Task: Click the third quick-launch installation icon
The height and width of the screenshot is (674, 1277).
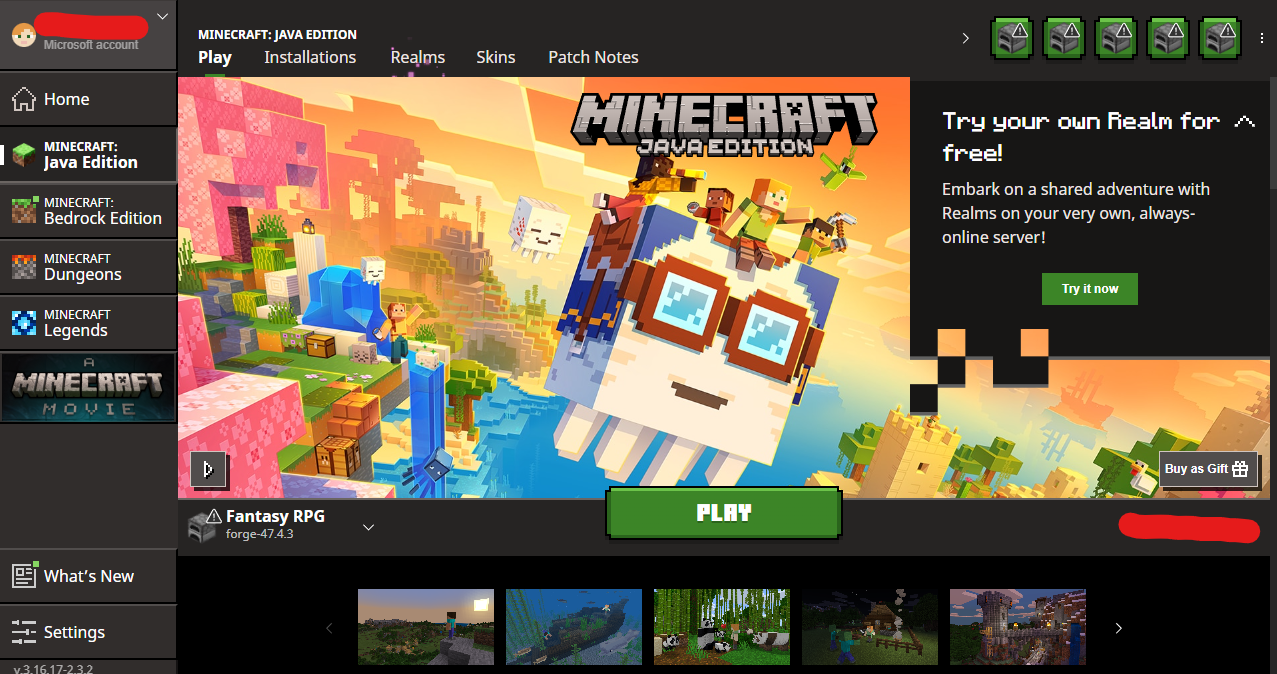Action: click(x=1116, y=38)
